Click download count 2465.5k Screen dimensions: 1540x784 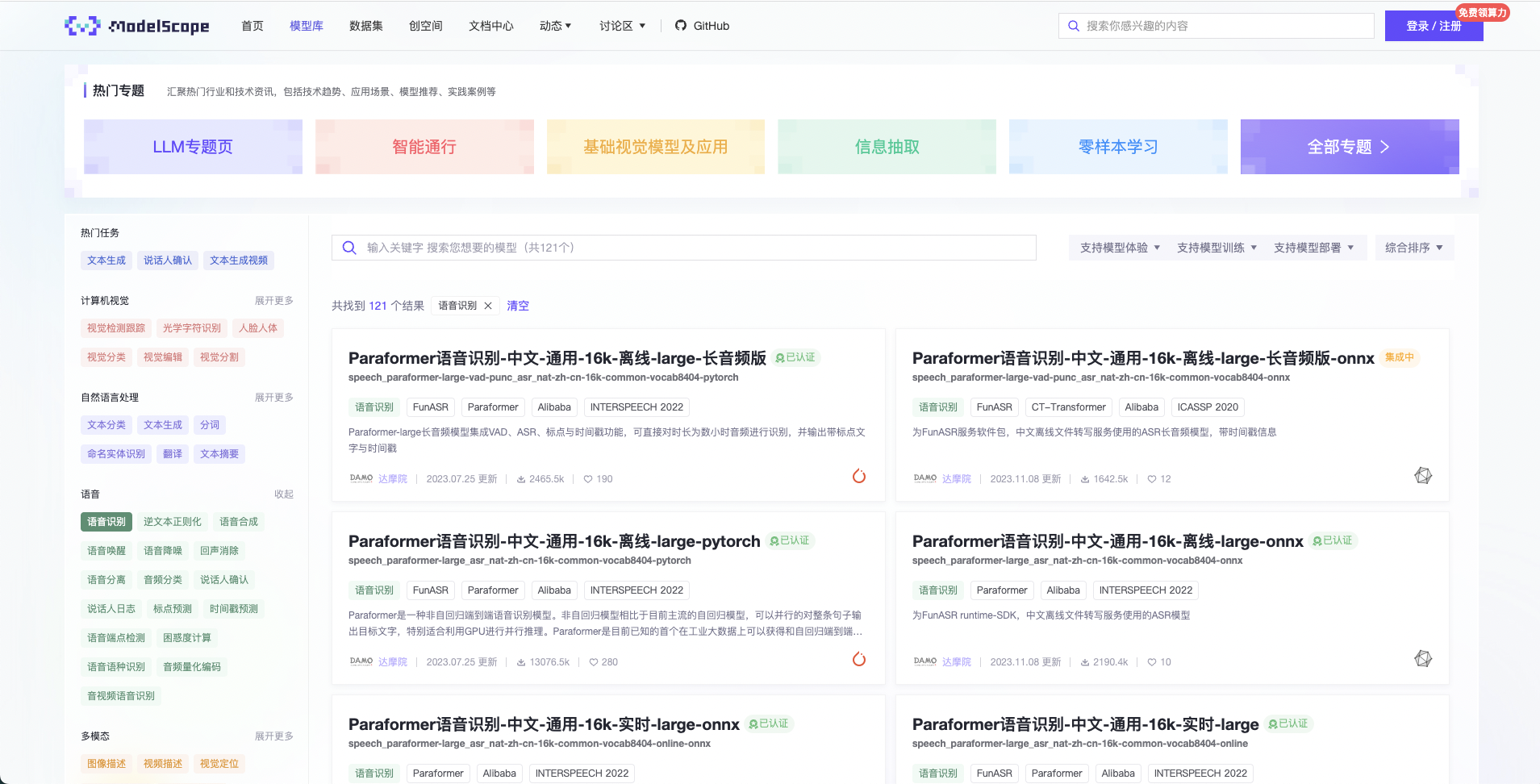click(x=540, y=479)
